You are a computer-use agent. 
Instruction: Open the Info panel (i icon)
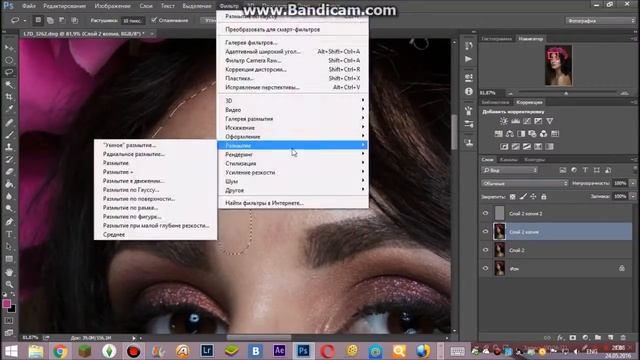tap(469, 91)
